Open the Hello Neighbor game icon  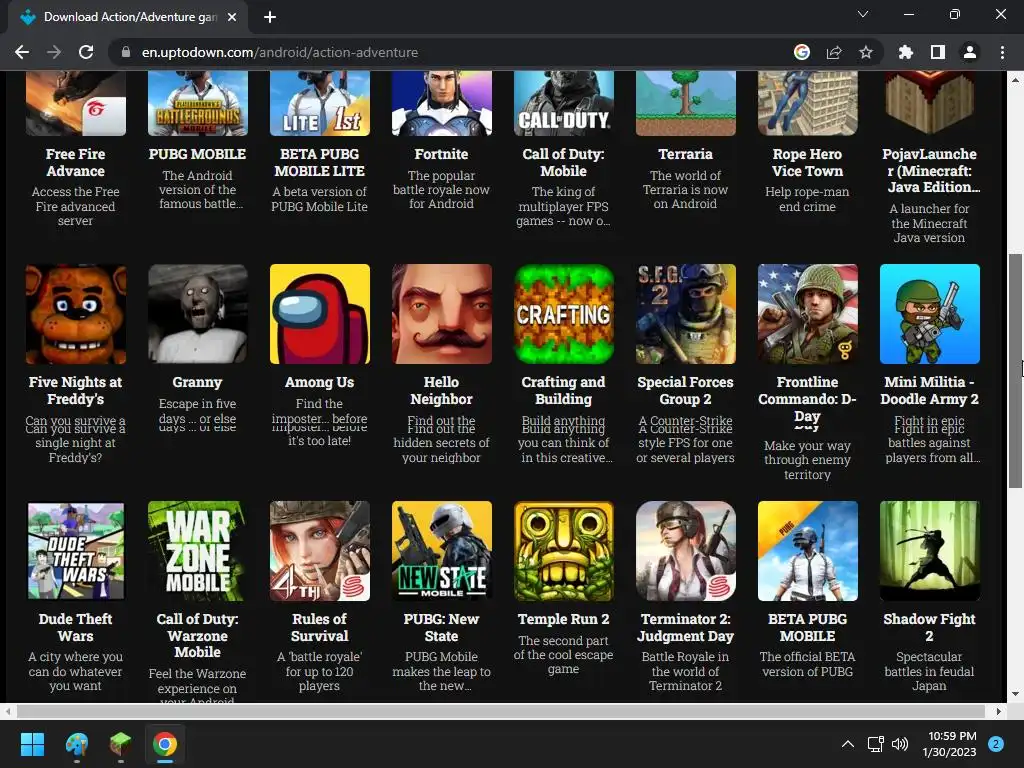pyautogui.click(x=441, y=314)
